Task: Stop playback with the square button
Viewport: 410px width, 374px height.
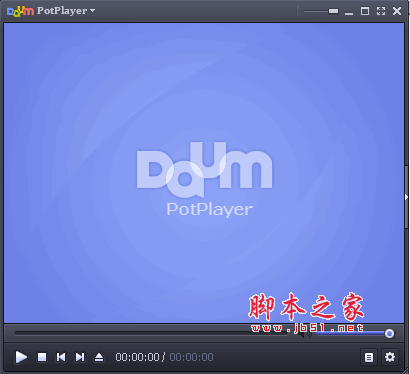Action: coord(42,357)
